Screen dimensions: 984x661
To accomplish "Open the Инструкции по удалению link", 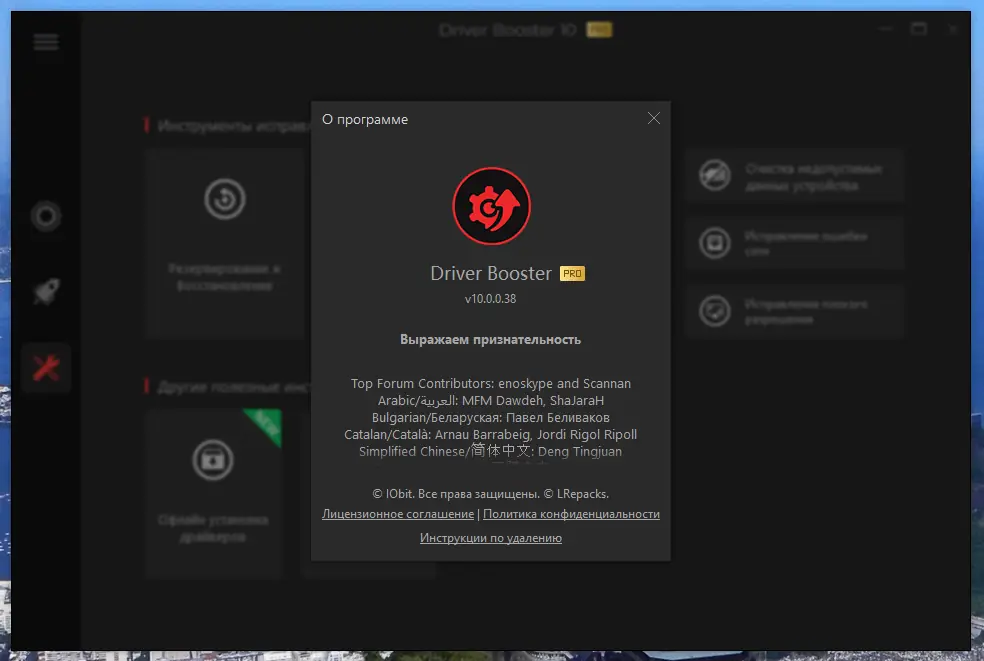I will pyautogui.click(x=491, y=538).
